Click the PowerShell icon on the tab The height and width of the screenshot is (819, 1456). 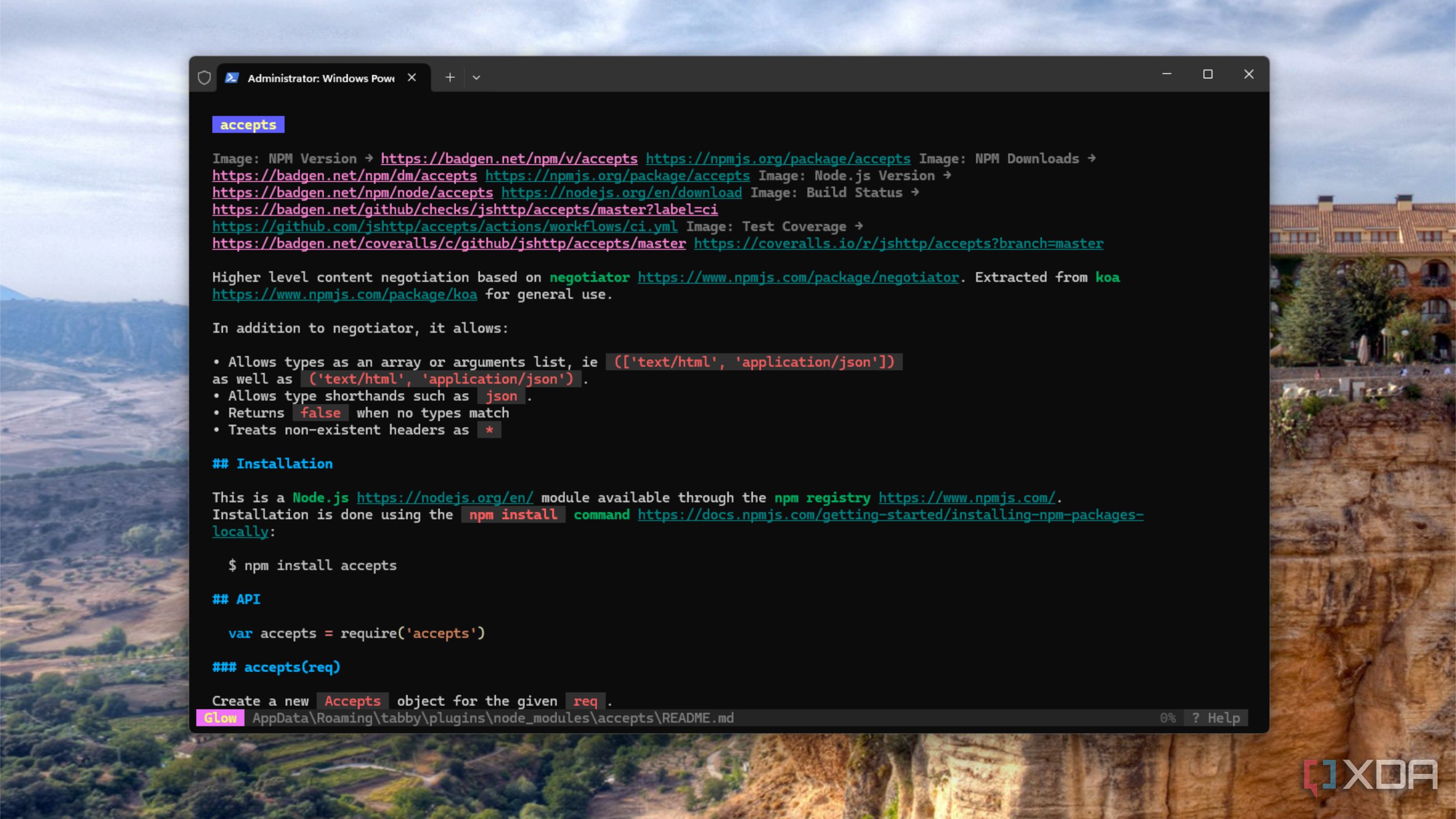coord(232,77)
